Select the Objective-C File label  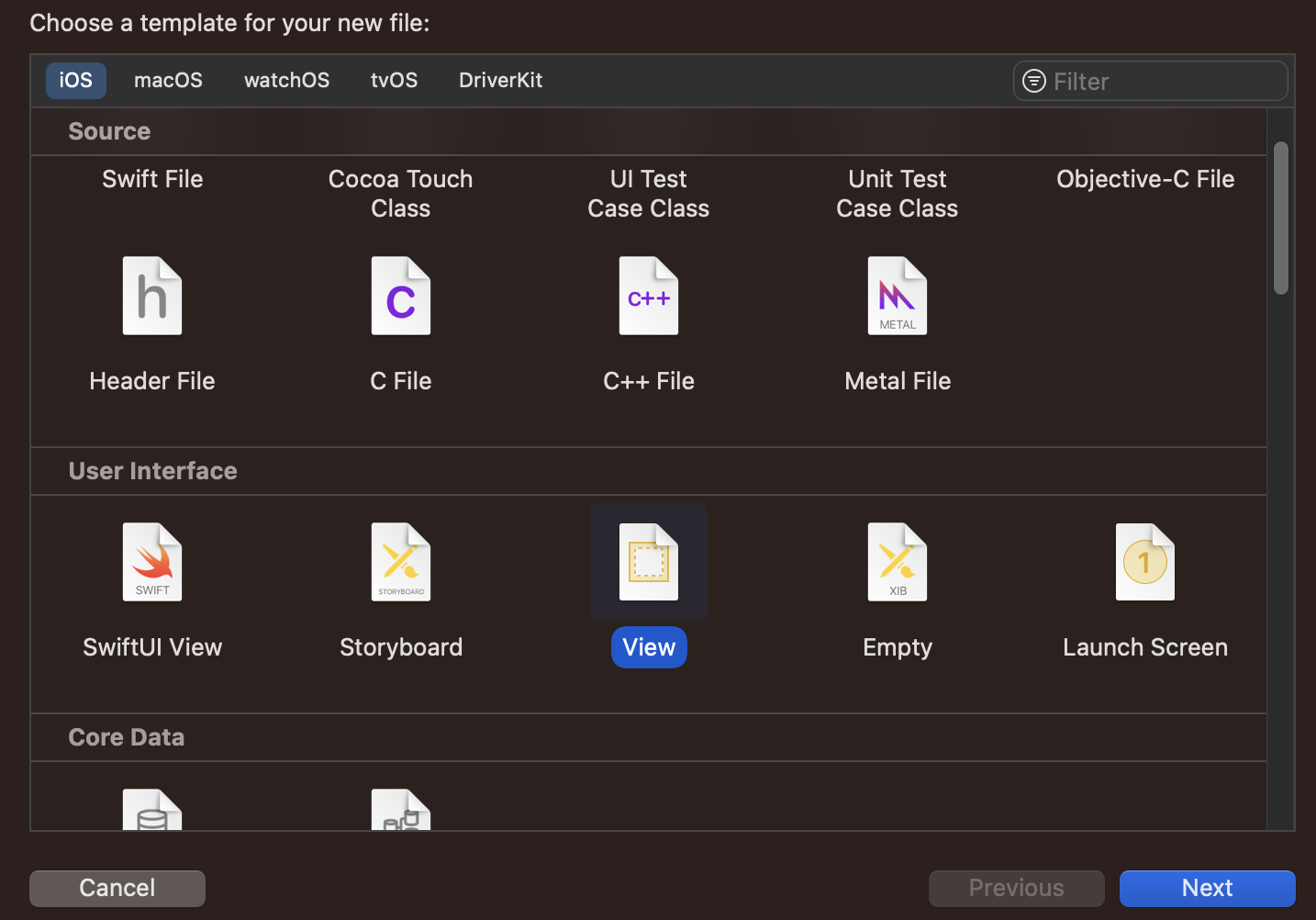click(1145, 179)
